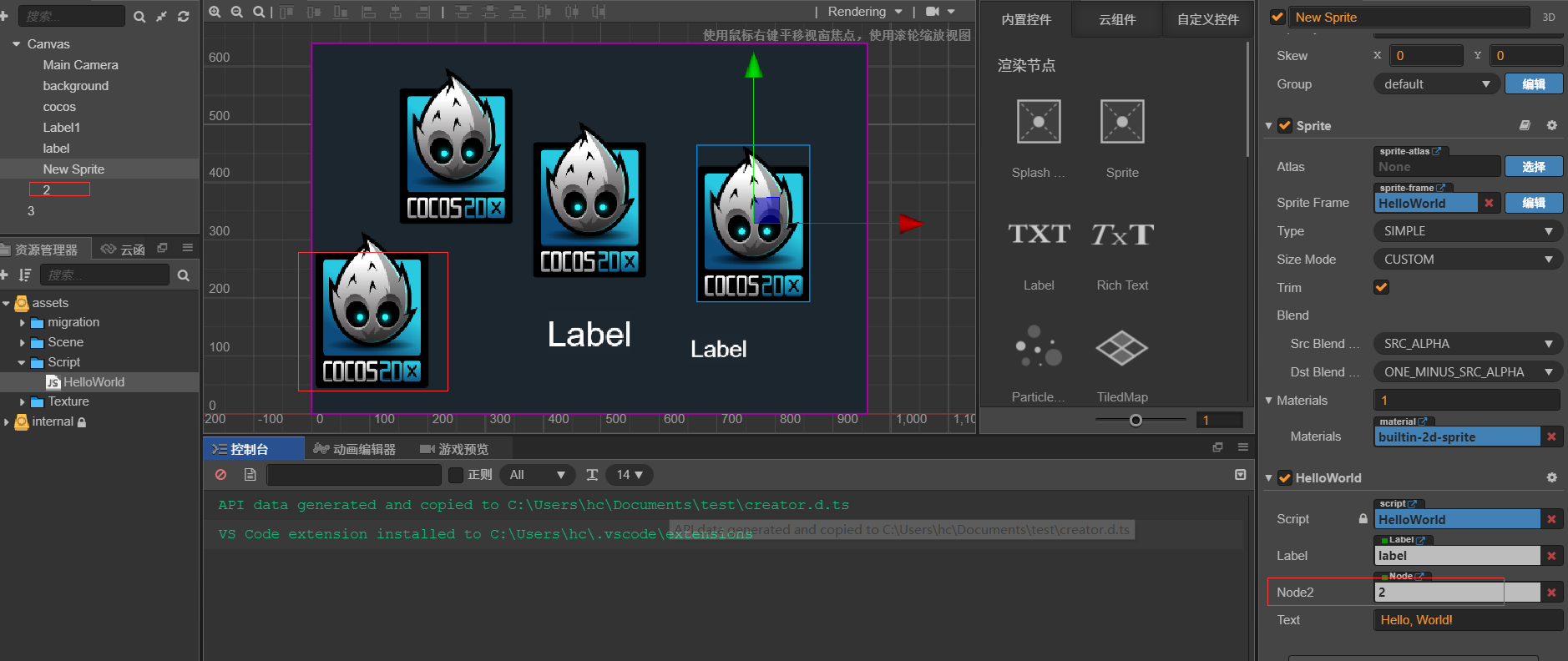The height and width of the screenshot is (661, 1568).
Task: Open Sprite component help documentation book icon
Action: click(1525, 125)
